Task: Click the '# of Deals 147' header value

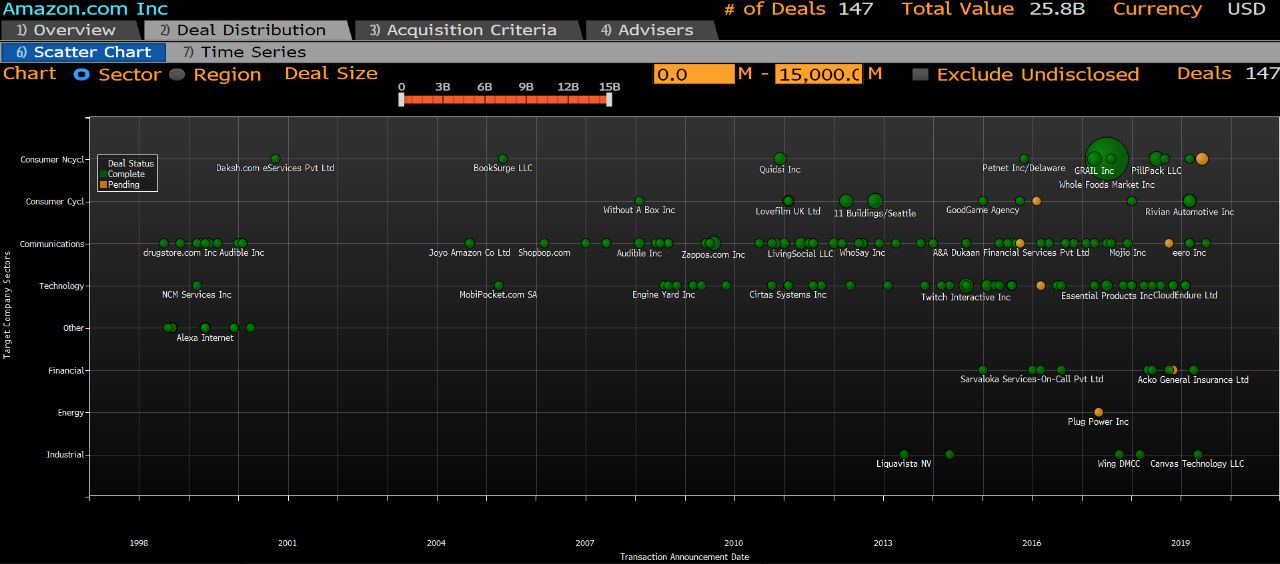Action: click(x=797, y=9)
